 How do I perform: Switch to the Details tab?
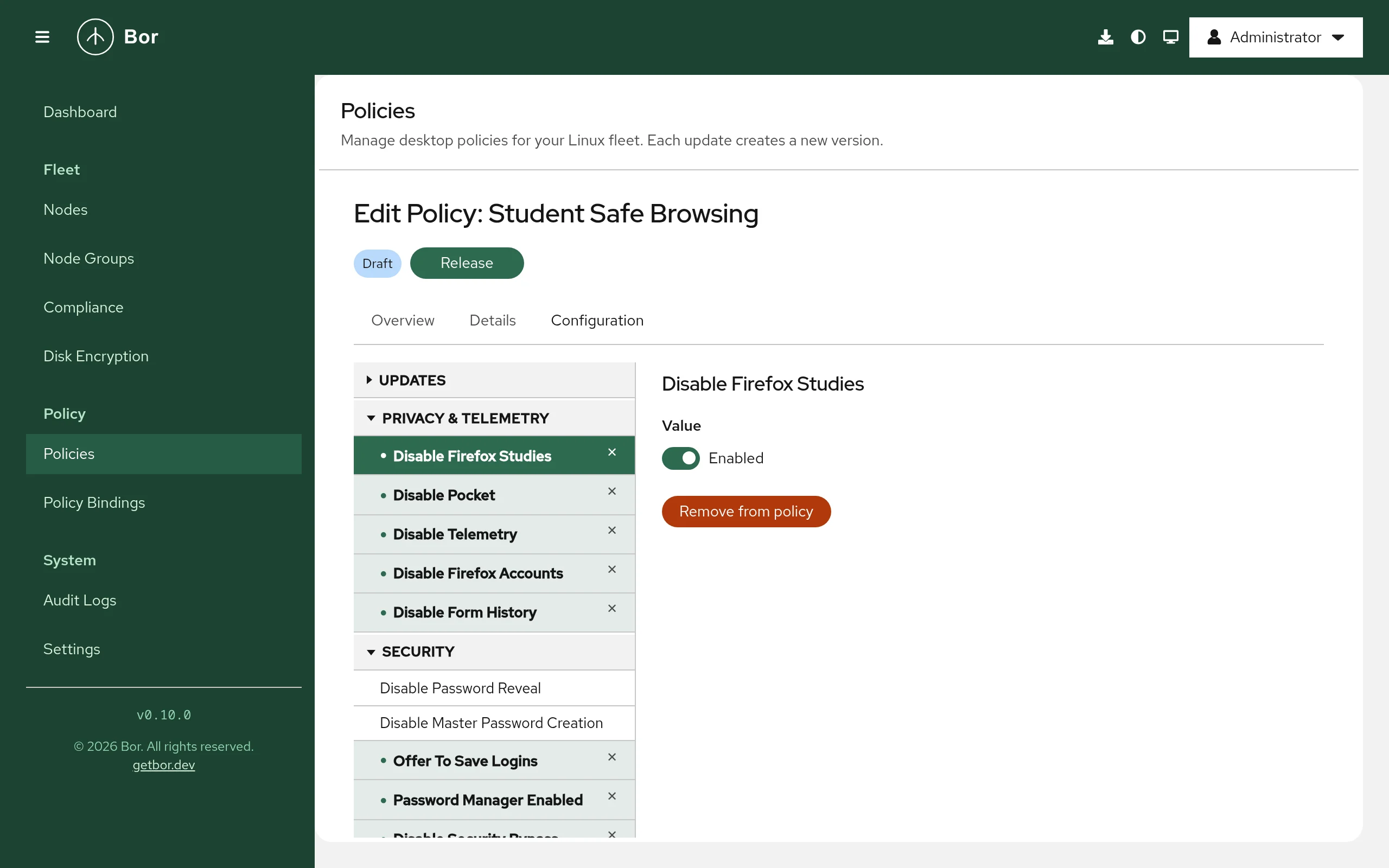pyautogui.click(x=493, y=320)
